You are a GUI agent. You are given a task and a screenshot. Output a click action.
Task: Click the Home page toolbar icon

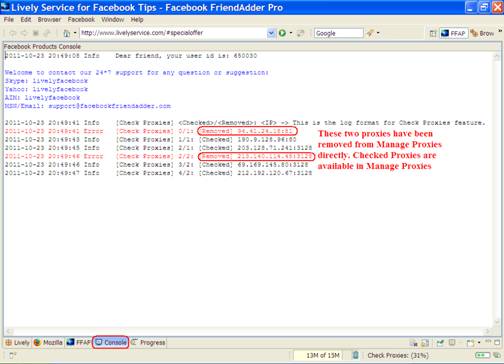67,33
